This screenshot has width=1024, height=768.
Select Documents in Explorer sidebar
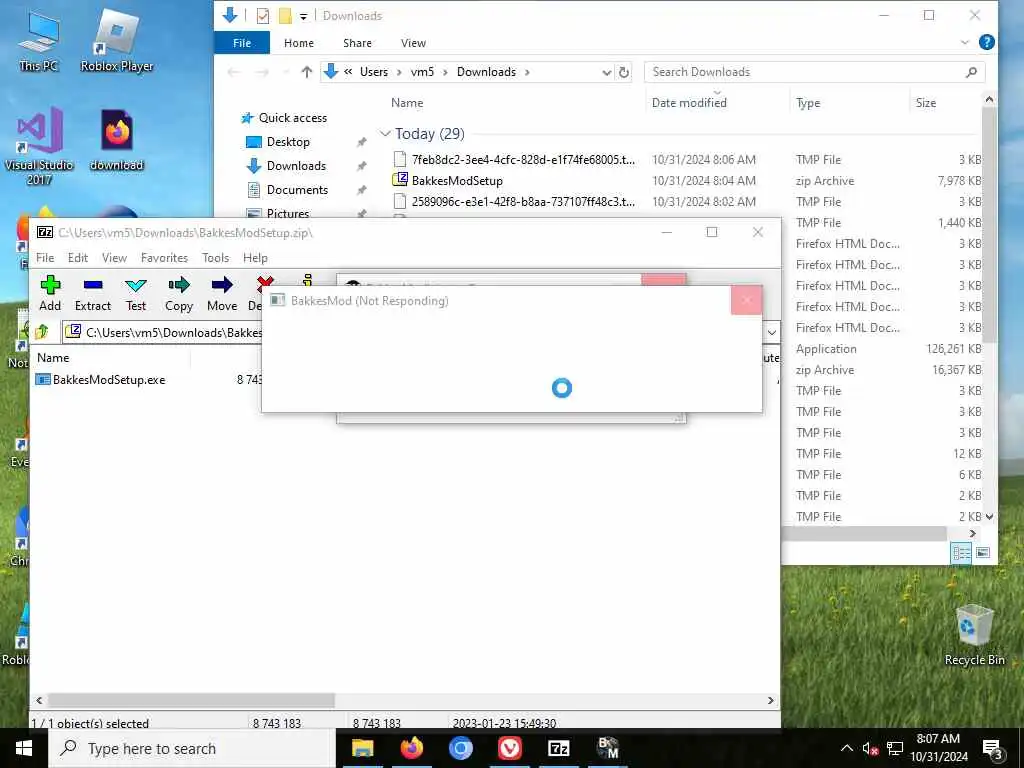(297, 190)
